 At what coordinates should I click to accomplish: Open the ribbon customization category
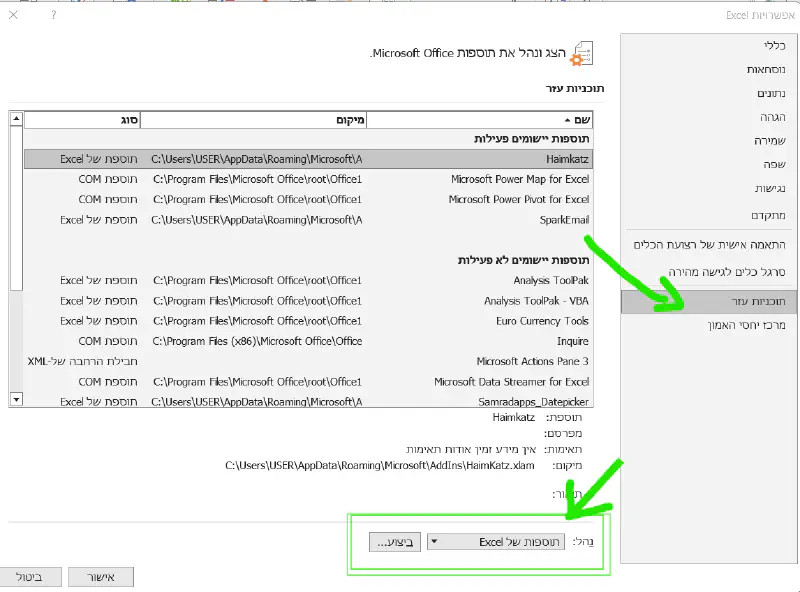point(709,245)
